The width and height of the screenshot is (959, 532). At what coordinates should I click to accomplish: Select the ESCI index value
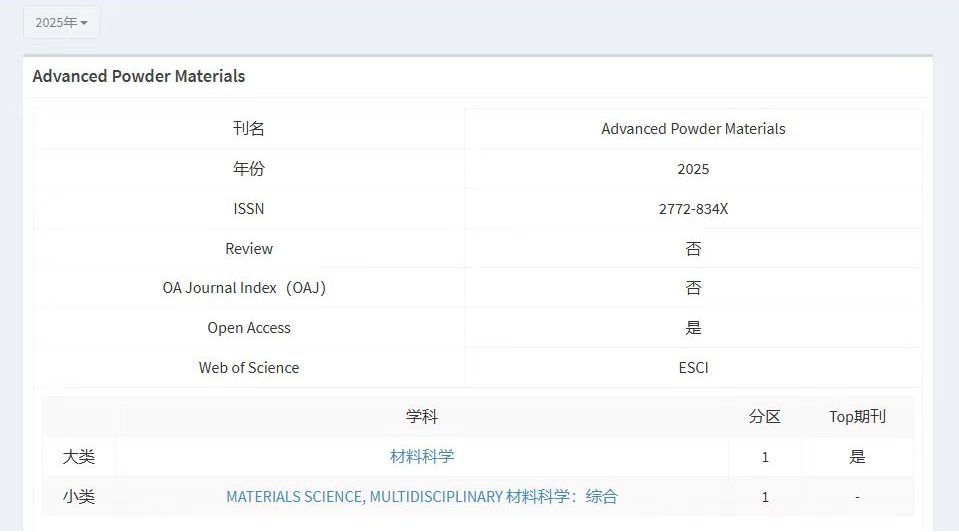click(x=693, y=367)
